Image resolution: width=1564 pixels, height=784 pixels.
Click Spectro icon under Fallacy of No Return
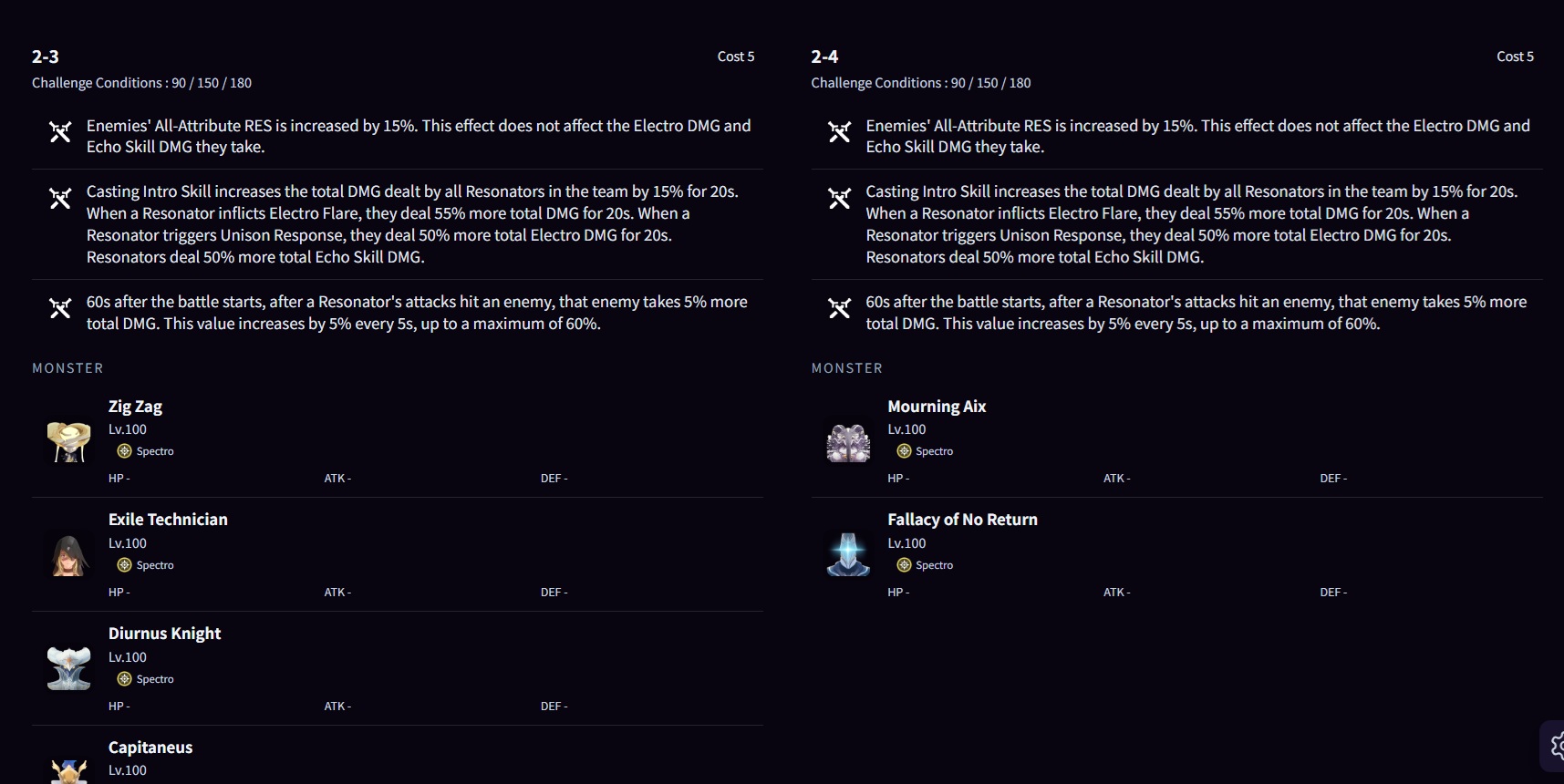click(904, 565)
